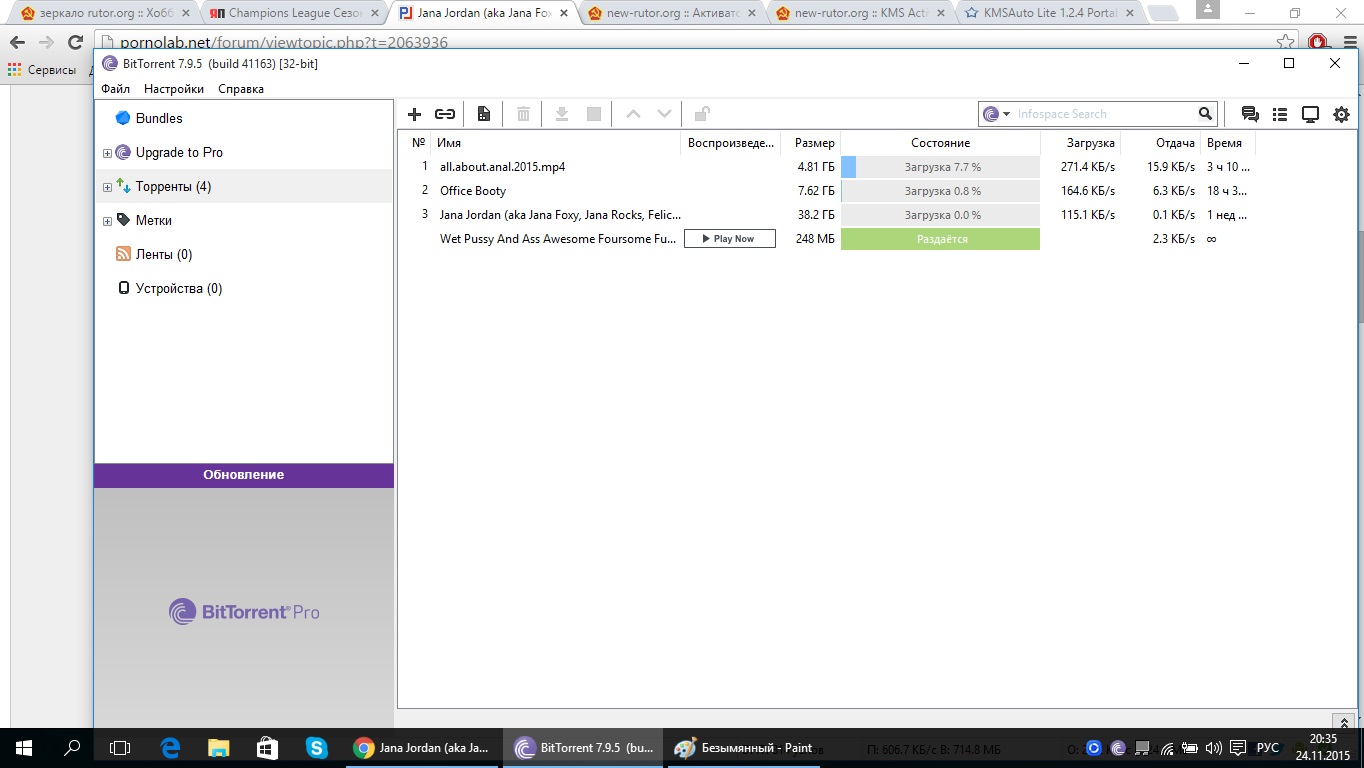Click the Infospace Search input field
The image size is (1364, 768).
pyautogui.click(x=1105, y=114)
